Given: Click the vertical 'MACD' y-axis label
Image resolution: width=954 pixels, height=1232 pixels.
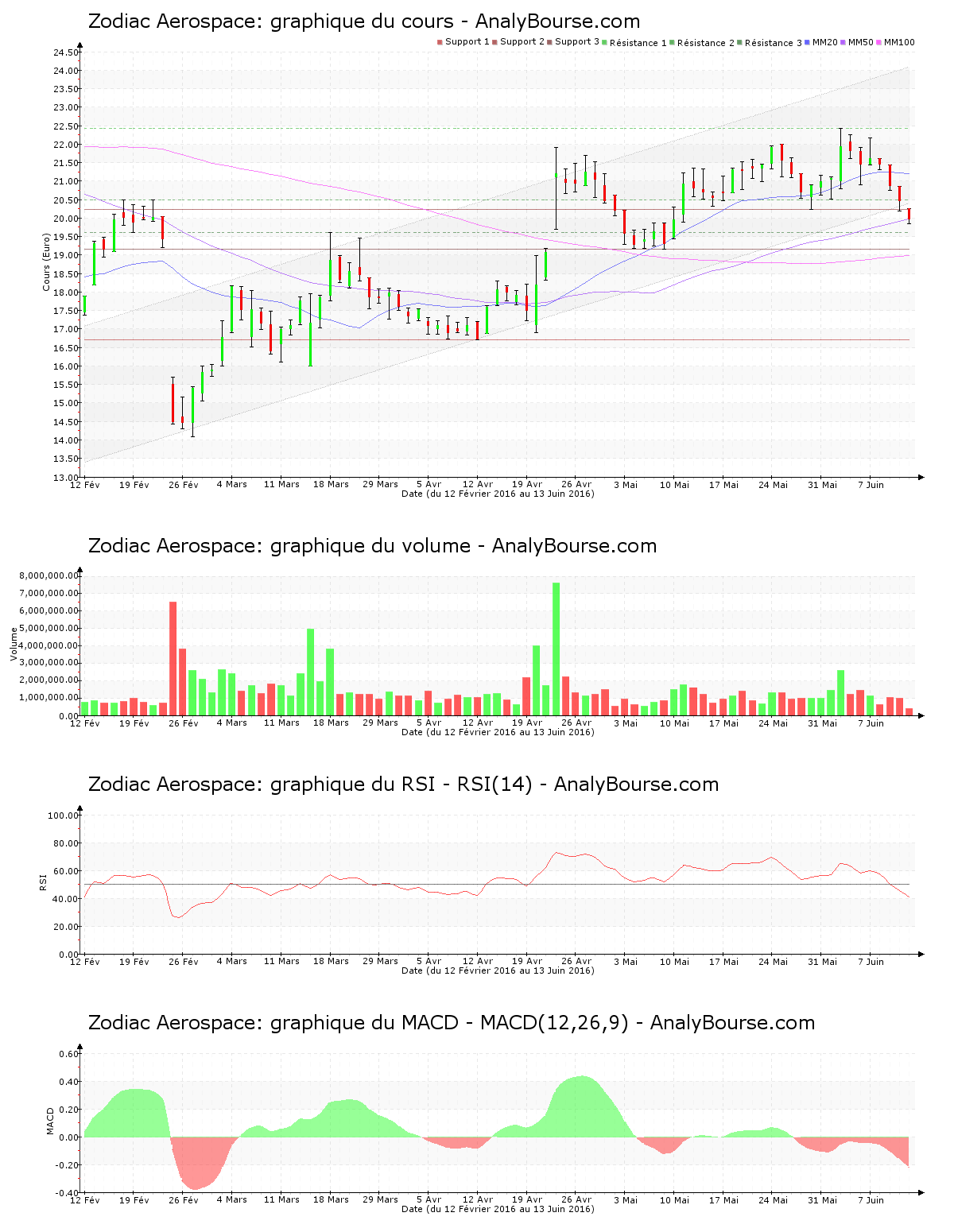Looking at the screenshot, I should pos(51,1121).
